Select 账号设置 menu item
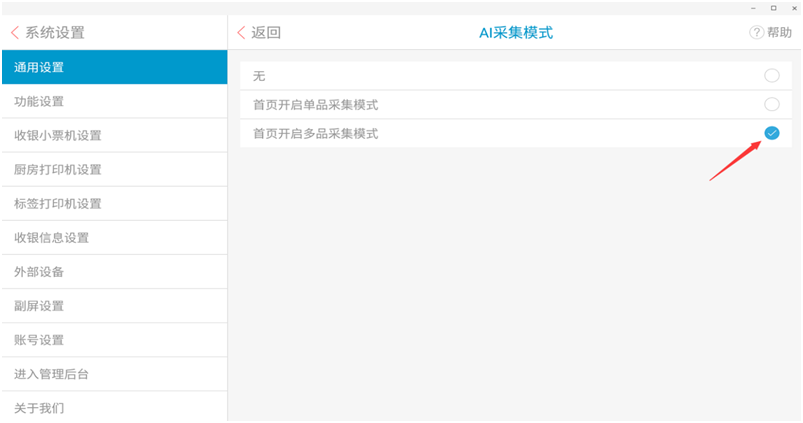This screenshot has height=423, width=803. pyautogui.click(x=114, y=340)
